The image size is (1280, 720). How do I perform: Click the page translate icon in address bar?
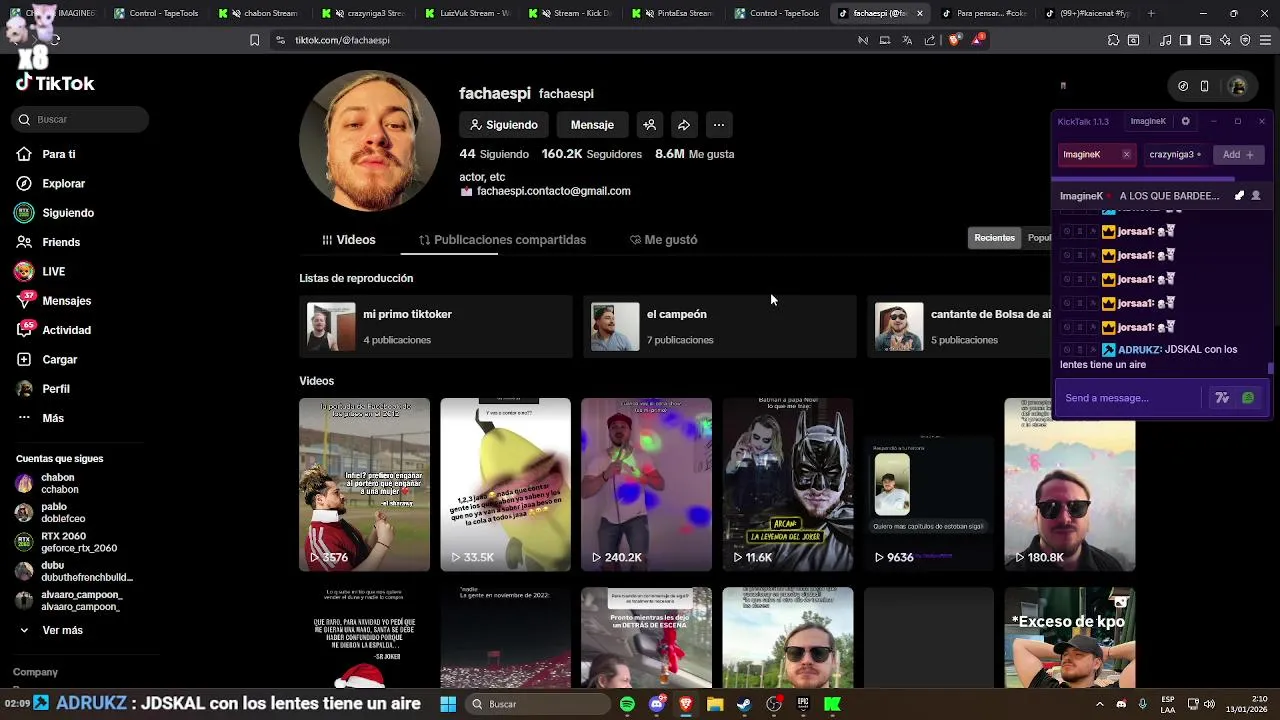pos(907,40)
